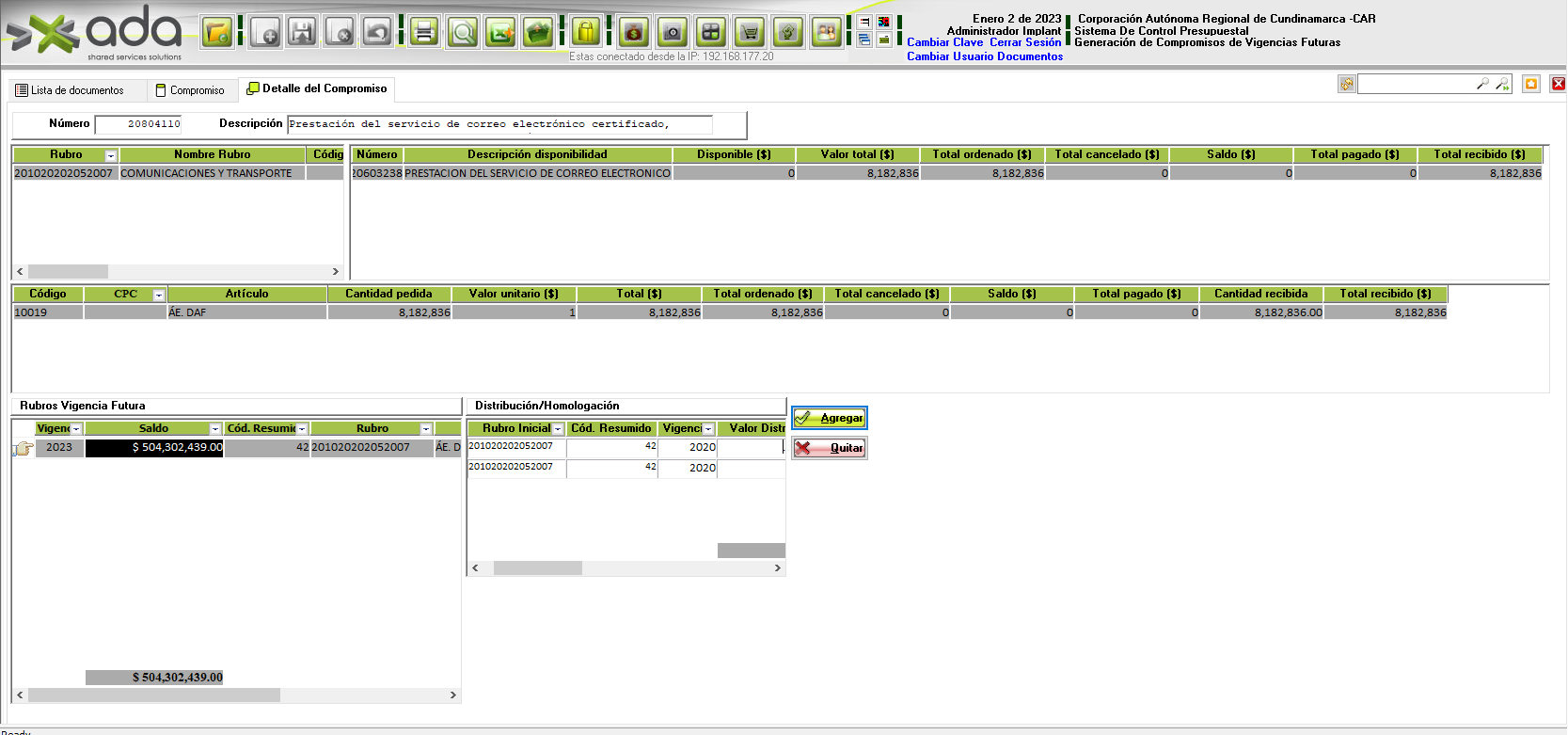Screen dimensions: 1568x735
Task: Expand the Rubro Inicial column dropdown
Action: click(x=558, y=429)
